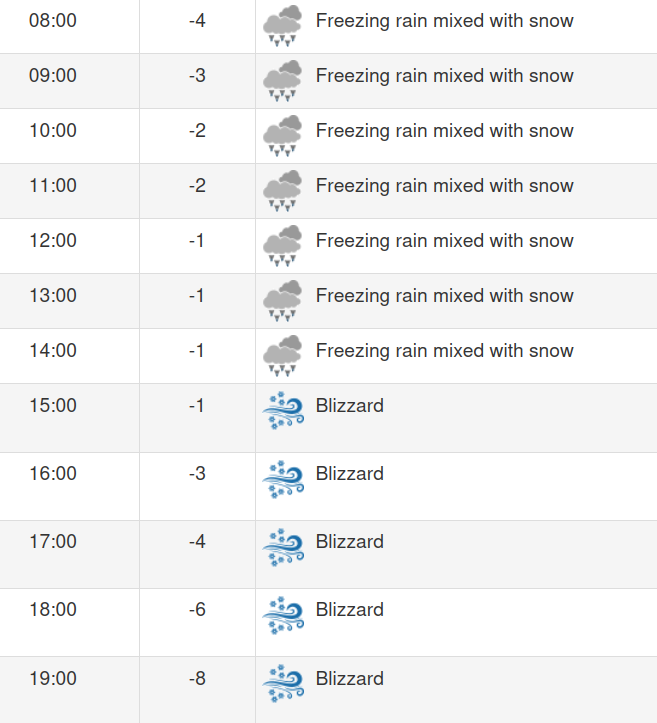657x723 pixels.
Task: Click the freezing rain icon at 10:00
Action: [x=282, y=135]
